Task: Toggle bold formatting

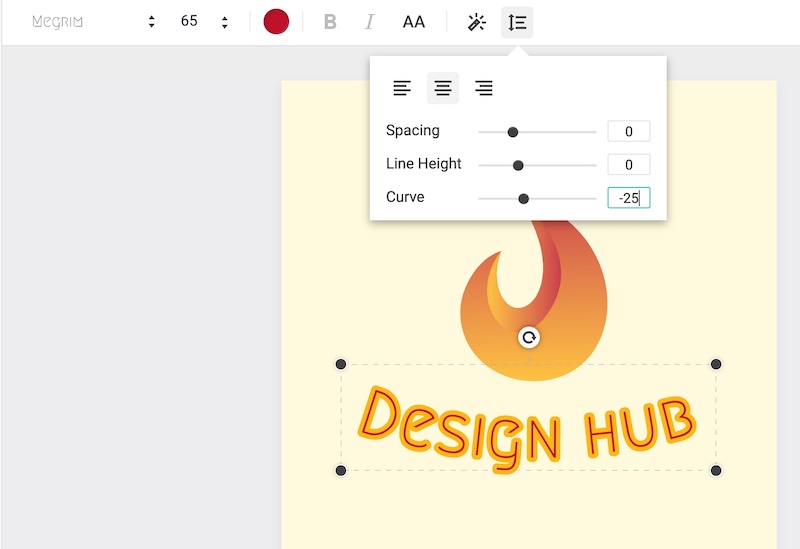Action: 330,22
